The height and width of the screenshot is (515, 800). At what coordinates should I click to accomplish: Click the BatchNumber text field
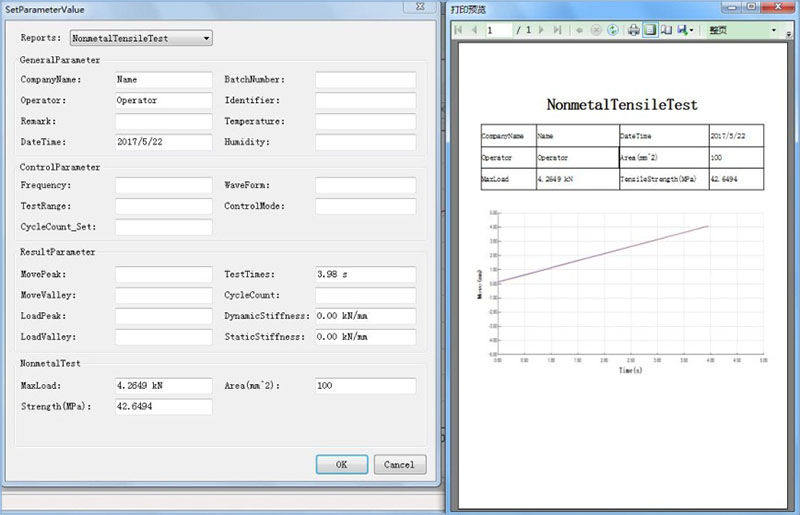(x=365, y=79)
